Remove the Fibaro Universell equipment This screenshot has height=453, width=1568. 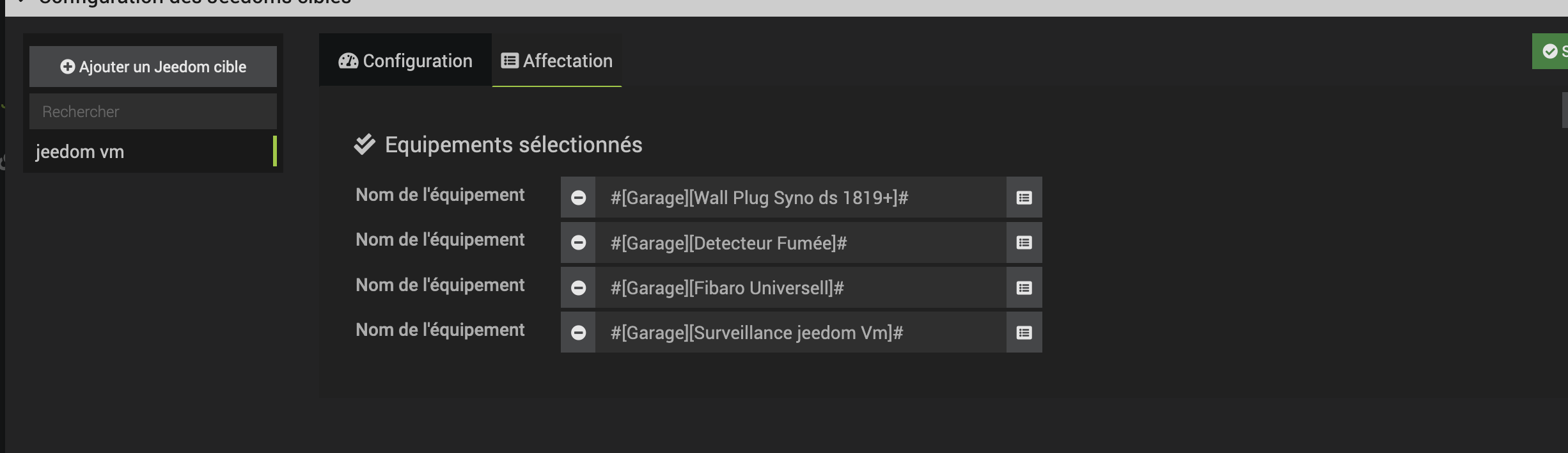[578, 288]
